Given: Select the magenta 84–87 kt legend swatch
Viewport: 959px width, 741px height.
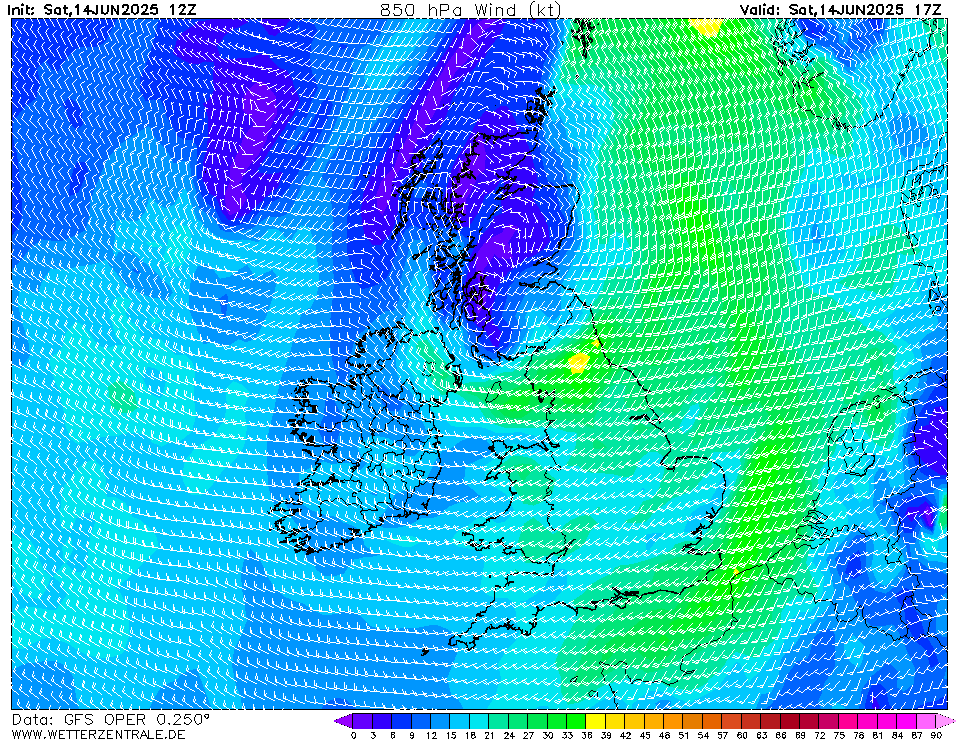Looking at the screenshot, I should (x=906, y=721).
